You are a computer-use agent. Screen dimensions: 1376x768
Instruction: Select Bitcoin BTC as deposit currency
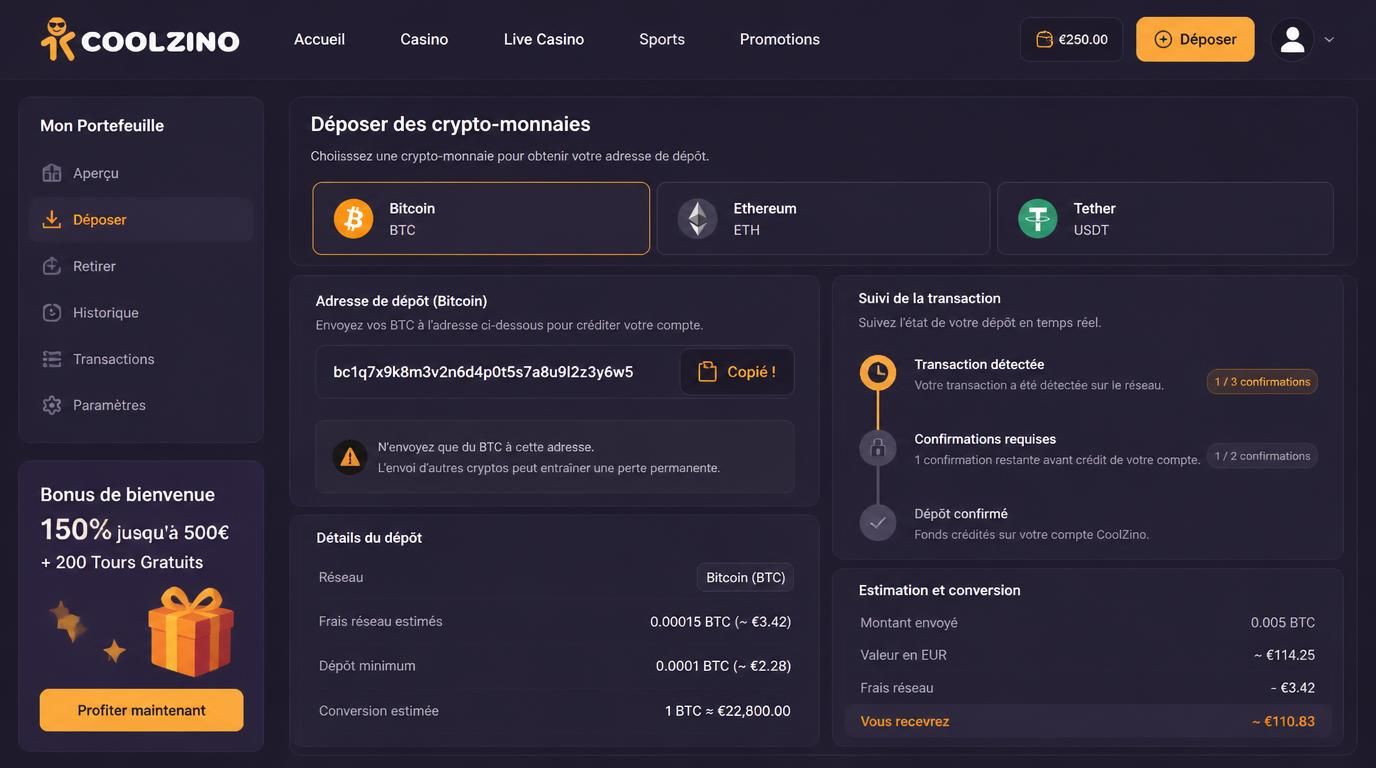click(481, 218)
